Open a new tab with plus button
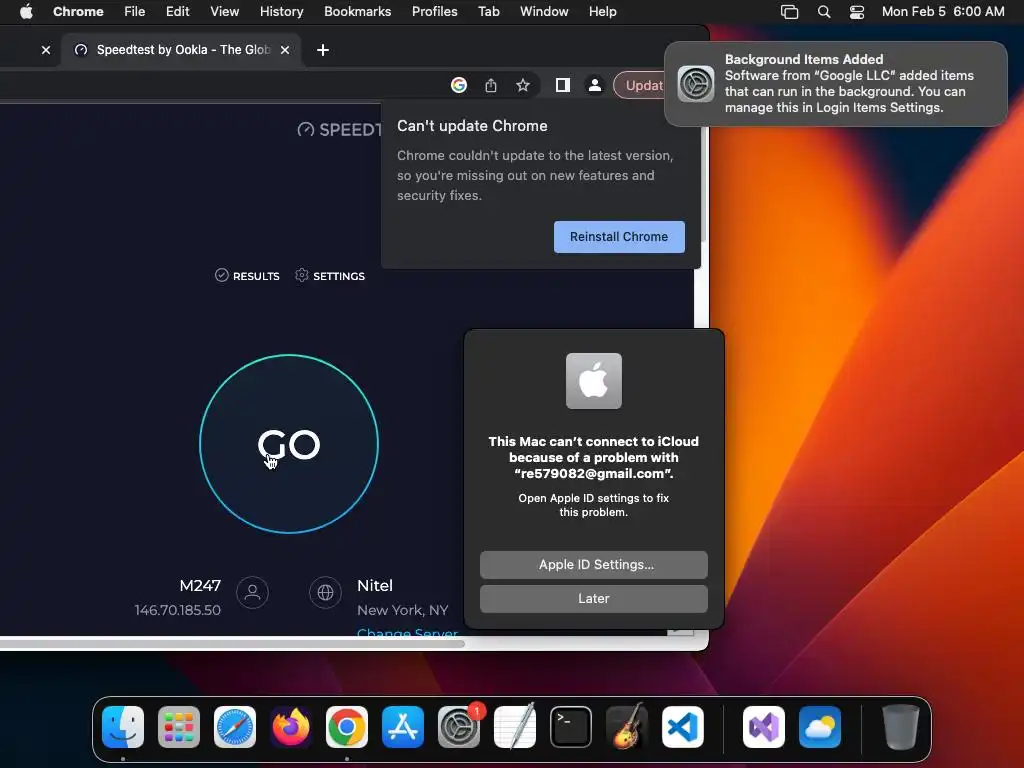The height and width of the screenshot is (768, 1024). (x=323, y=50)
